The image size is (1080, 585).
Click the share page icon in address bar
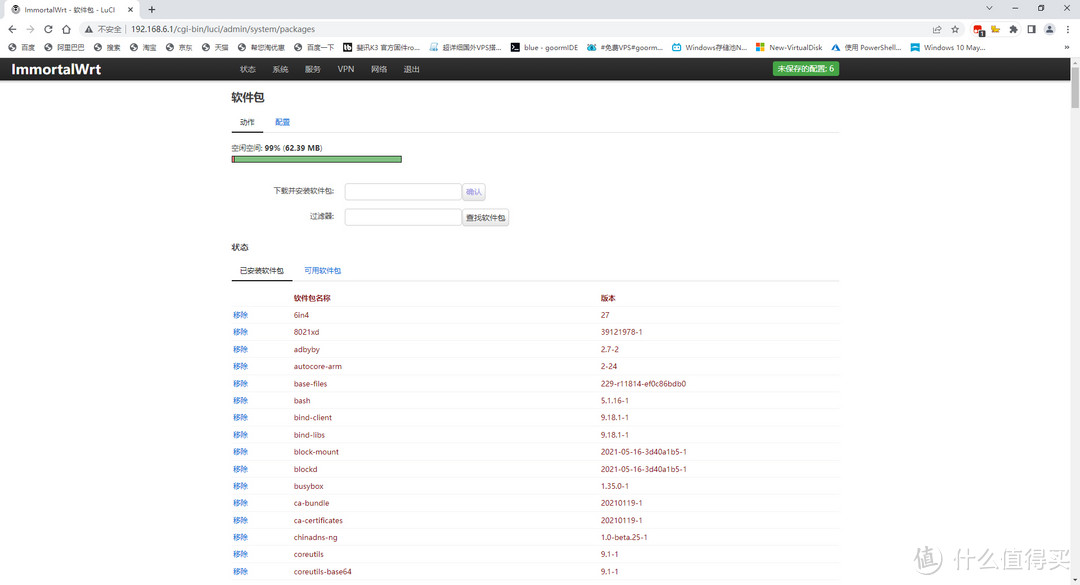pos(937,29)
